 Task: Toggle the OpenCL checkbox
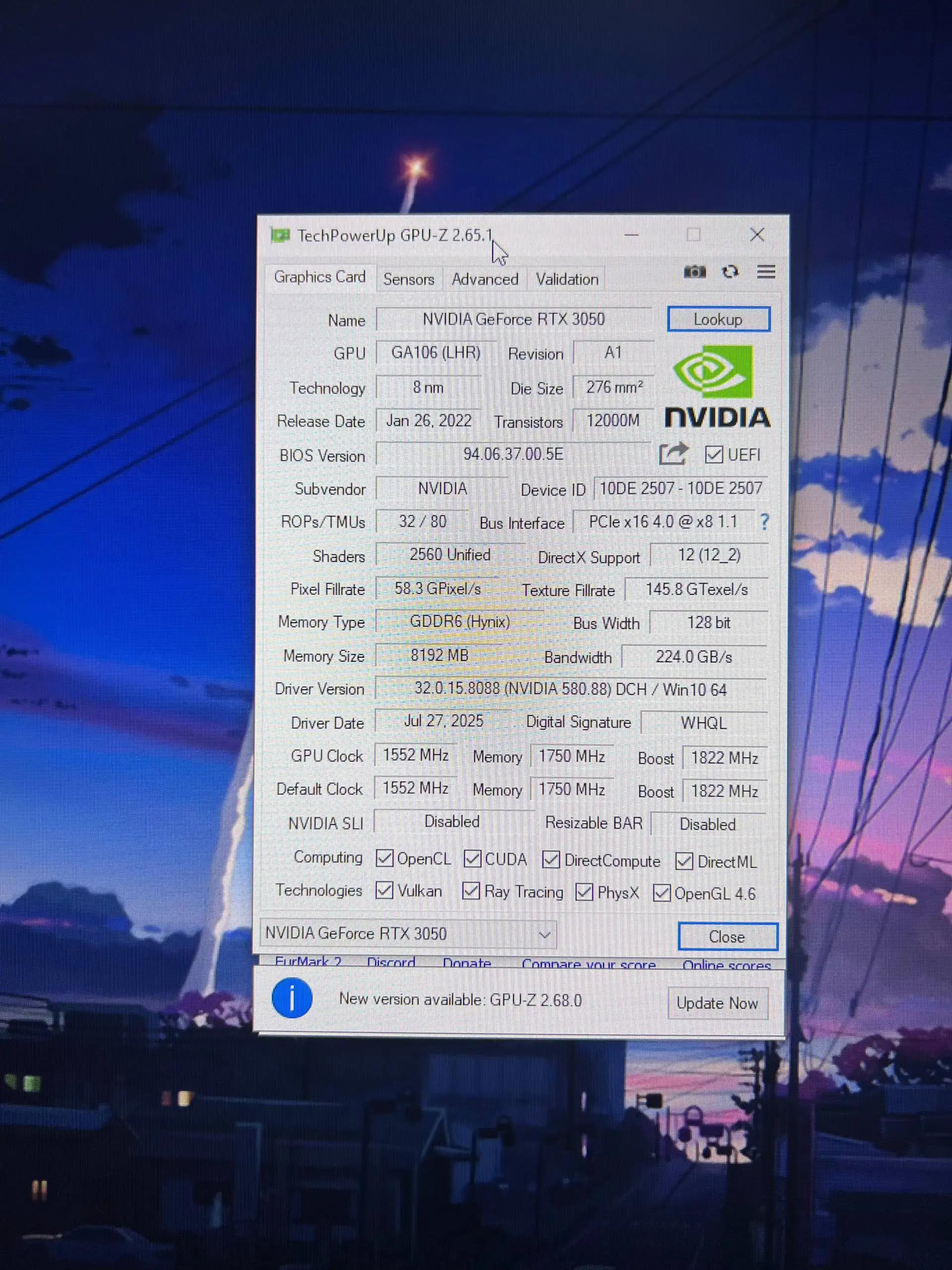click(384, 858)
